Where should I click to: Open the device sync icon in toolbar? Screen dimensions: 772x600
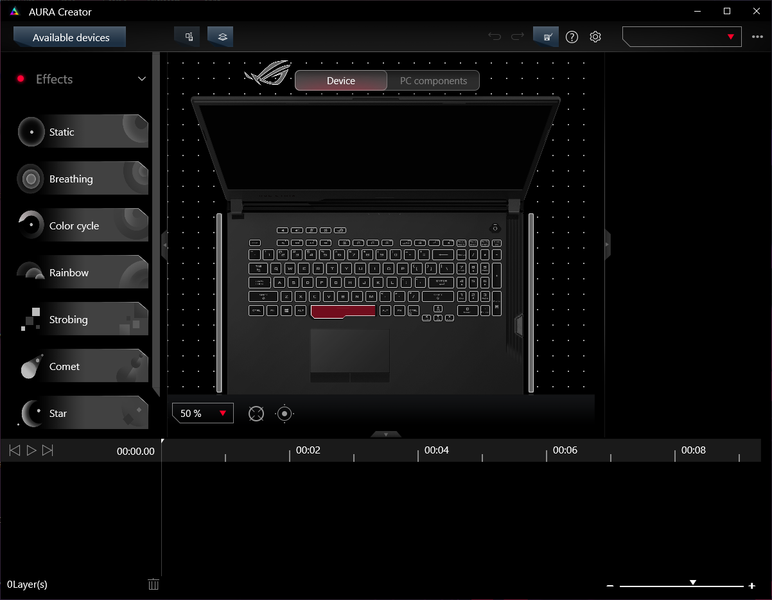point(188,37)
